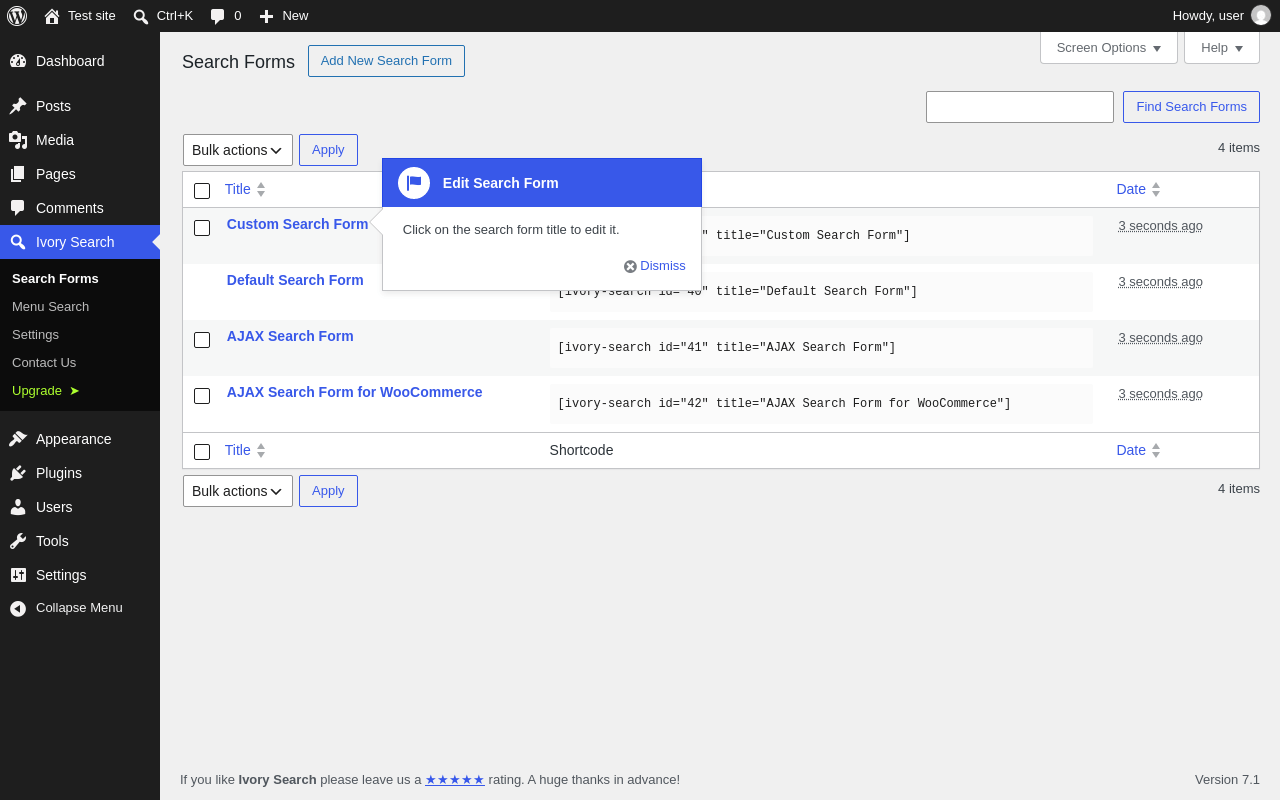1280x800 pixels.
Task: Click the Settings sliders icon
Action: [18, 575]
